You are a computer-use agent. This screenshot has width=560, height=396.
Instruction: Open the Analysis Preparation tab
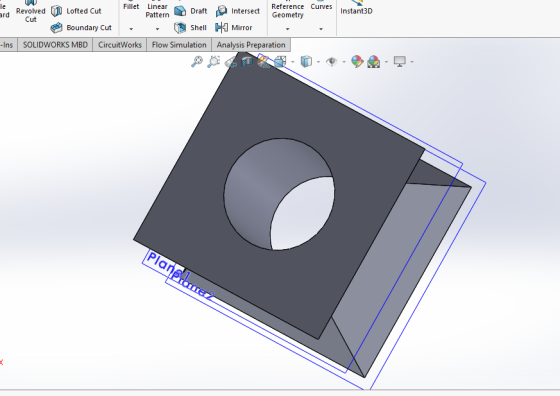pos(251,45)
